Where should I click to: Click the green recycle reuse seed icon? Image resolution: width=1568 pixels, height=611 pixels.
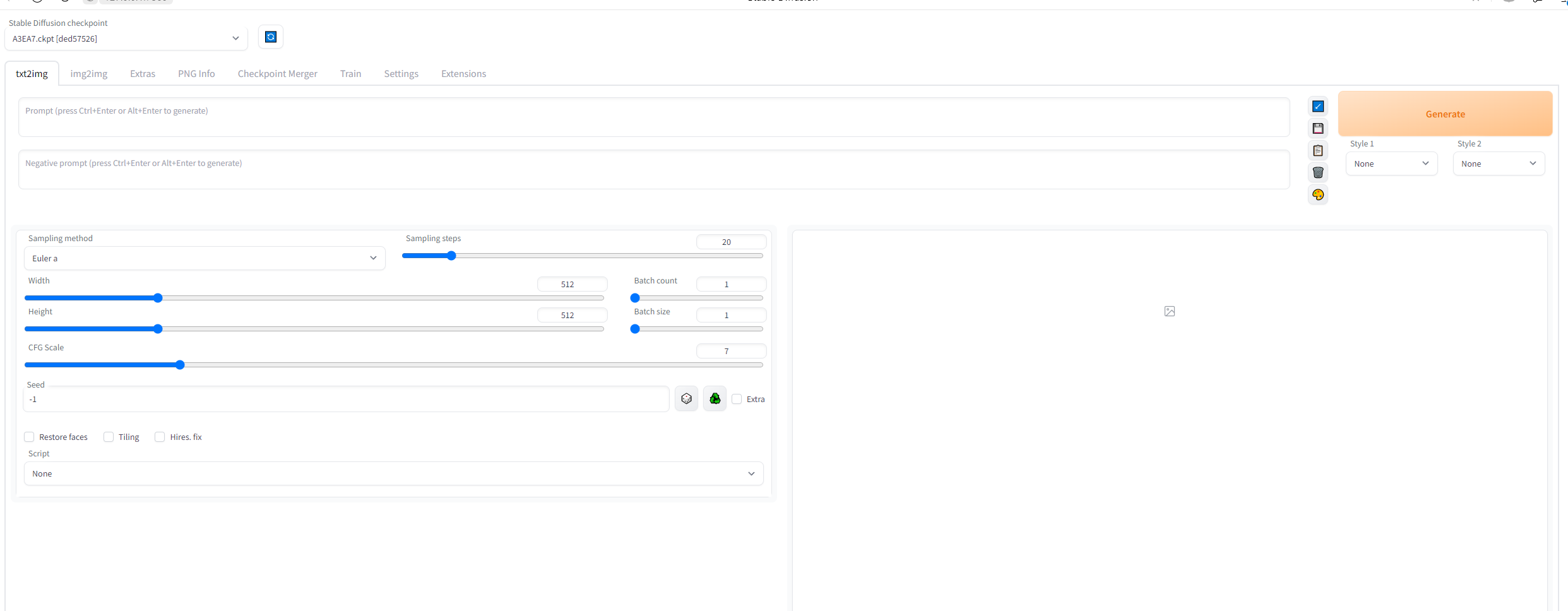715,399
